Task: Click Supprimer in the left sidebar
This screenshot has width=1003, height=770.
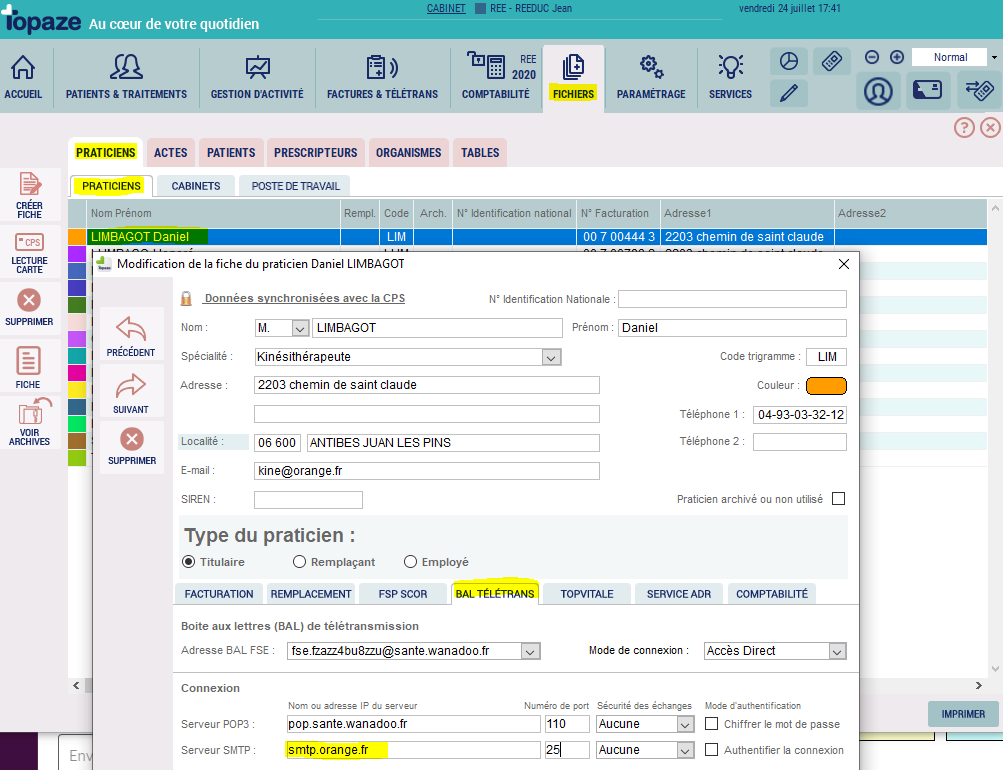Action: 29,307
